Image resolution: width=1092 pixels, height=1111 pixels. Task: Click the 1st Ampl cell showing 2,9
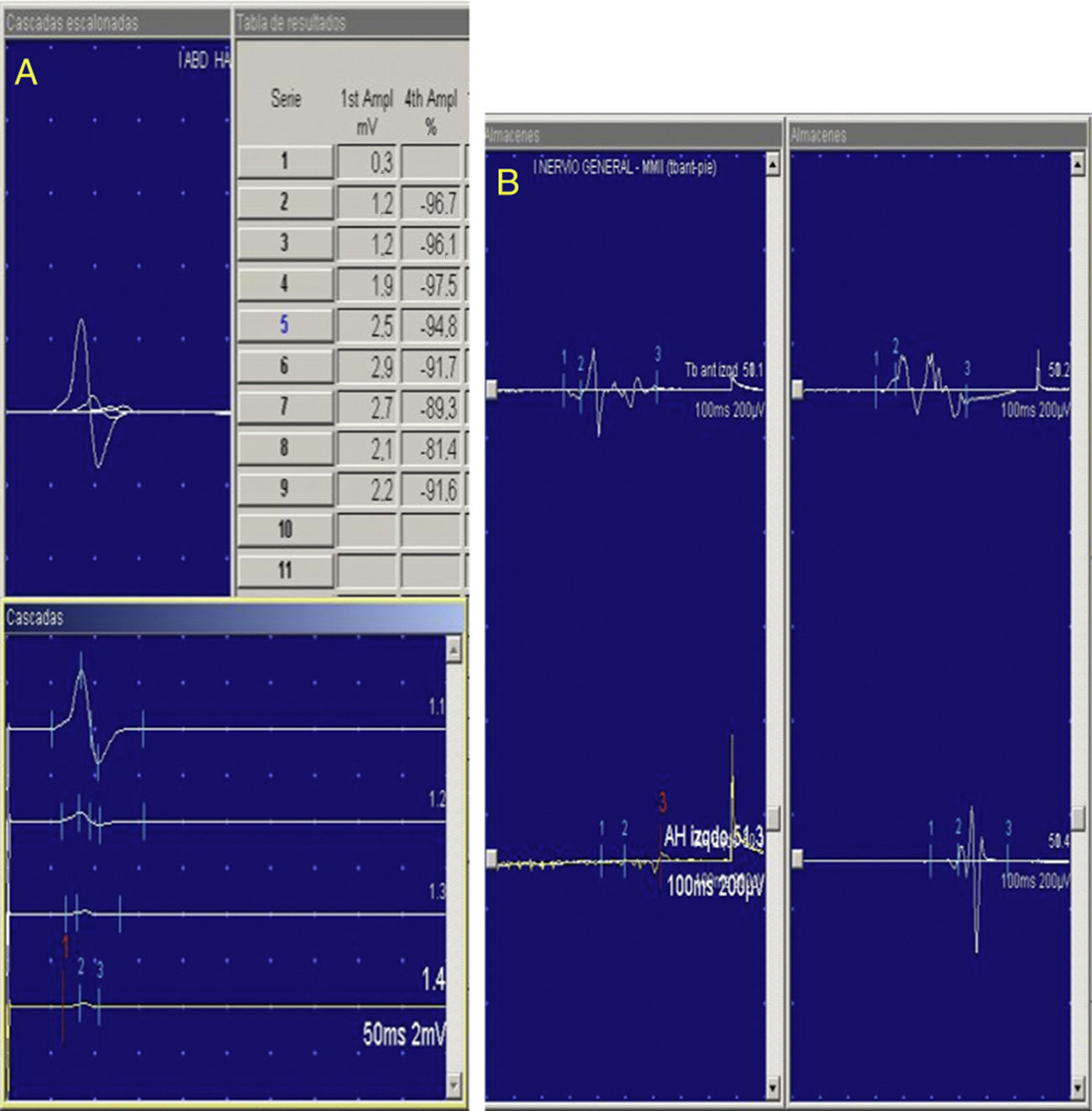[367, 366]
